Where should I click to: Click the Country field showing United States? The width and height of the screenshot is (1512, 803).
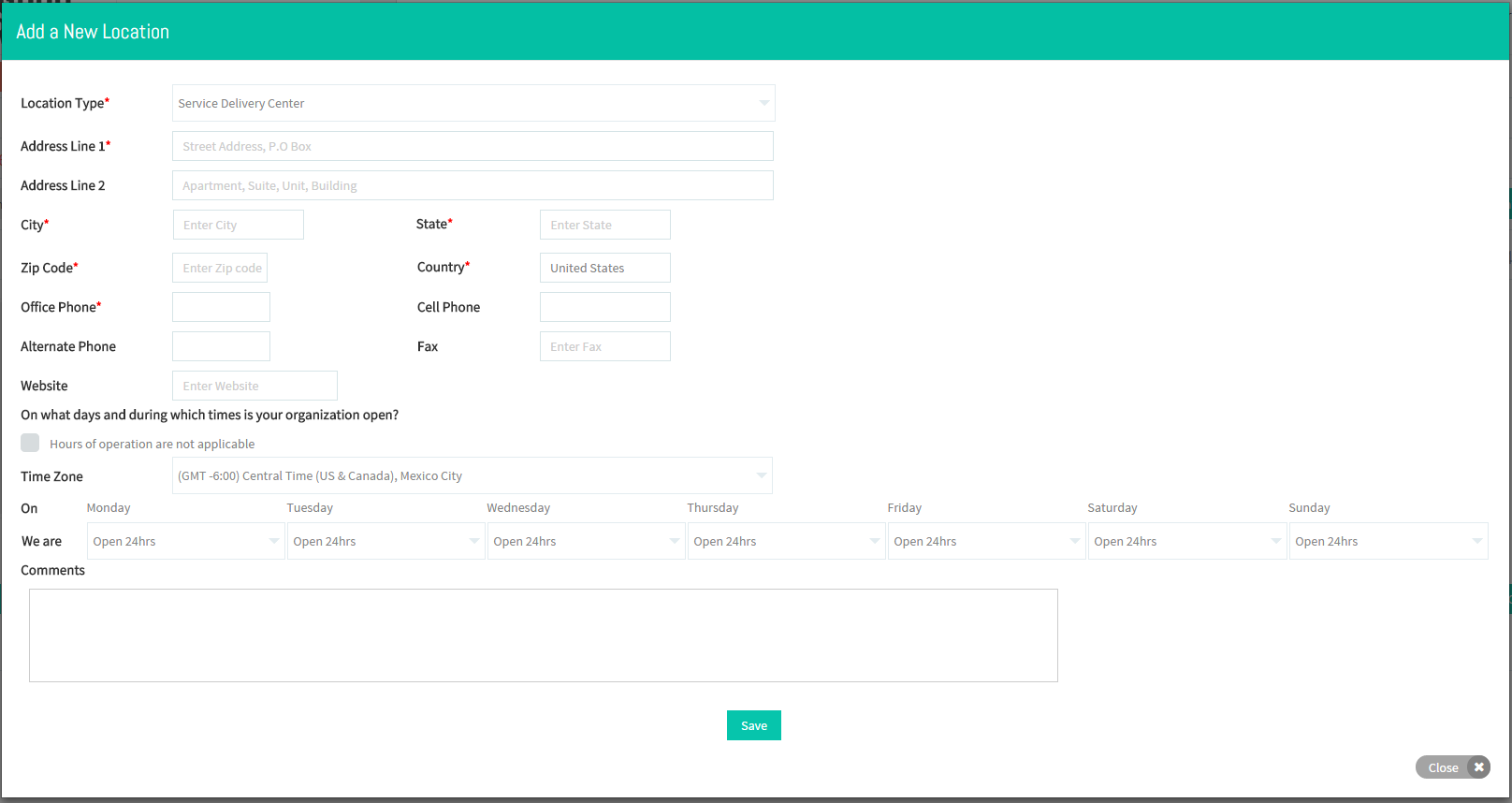click(605, 268)
